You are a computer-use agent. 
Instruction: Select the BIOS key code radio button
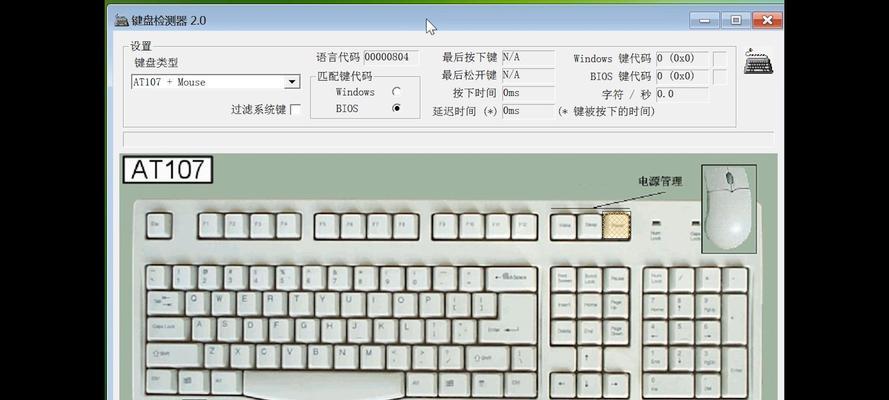coord(397,108)
